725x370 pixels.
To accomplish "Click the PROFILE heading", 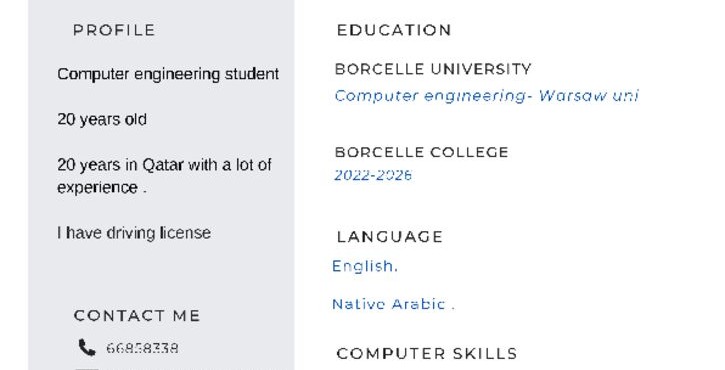I will tap(114, 30).
